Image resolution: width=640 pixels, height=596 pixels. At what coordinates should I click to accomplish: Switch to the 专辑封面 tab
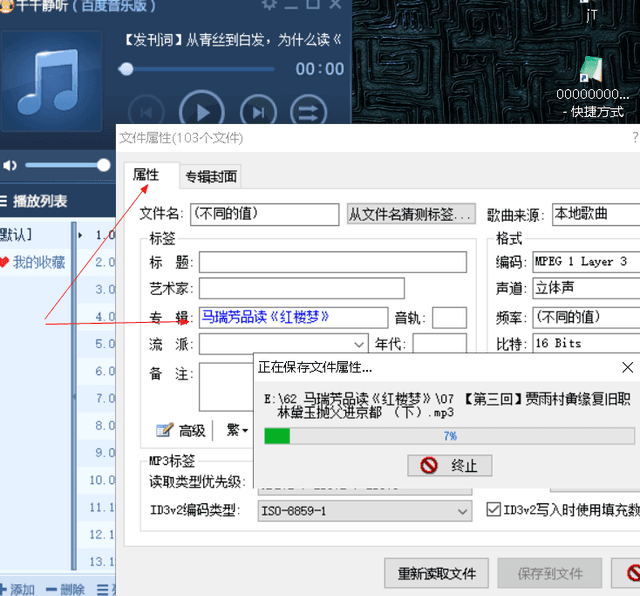coord(211,177)
